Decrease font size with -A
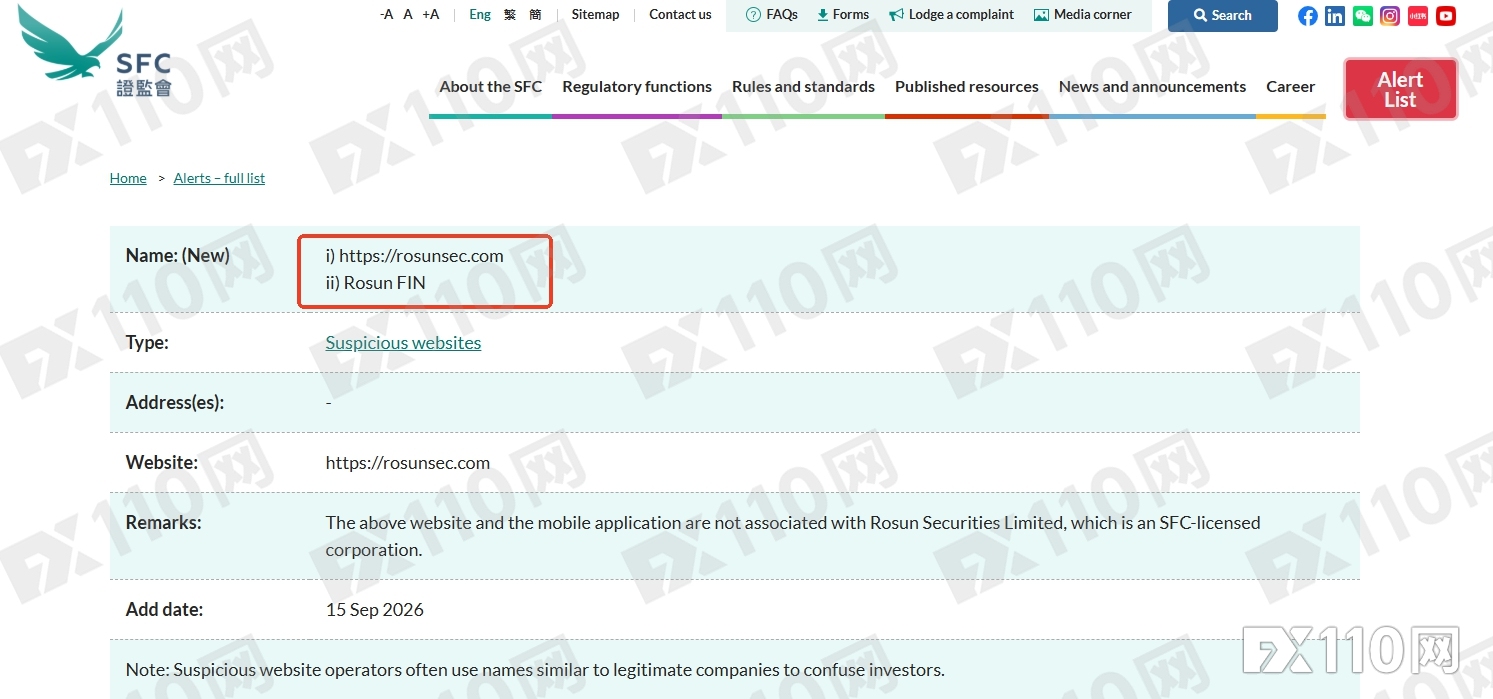This screenshot has height=699, width=1493. 387,14
